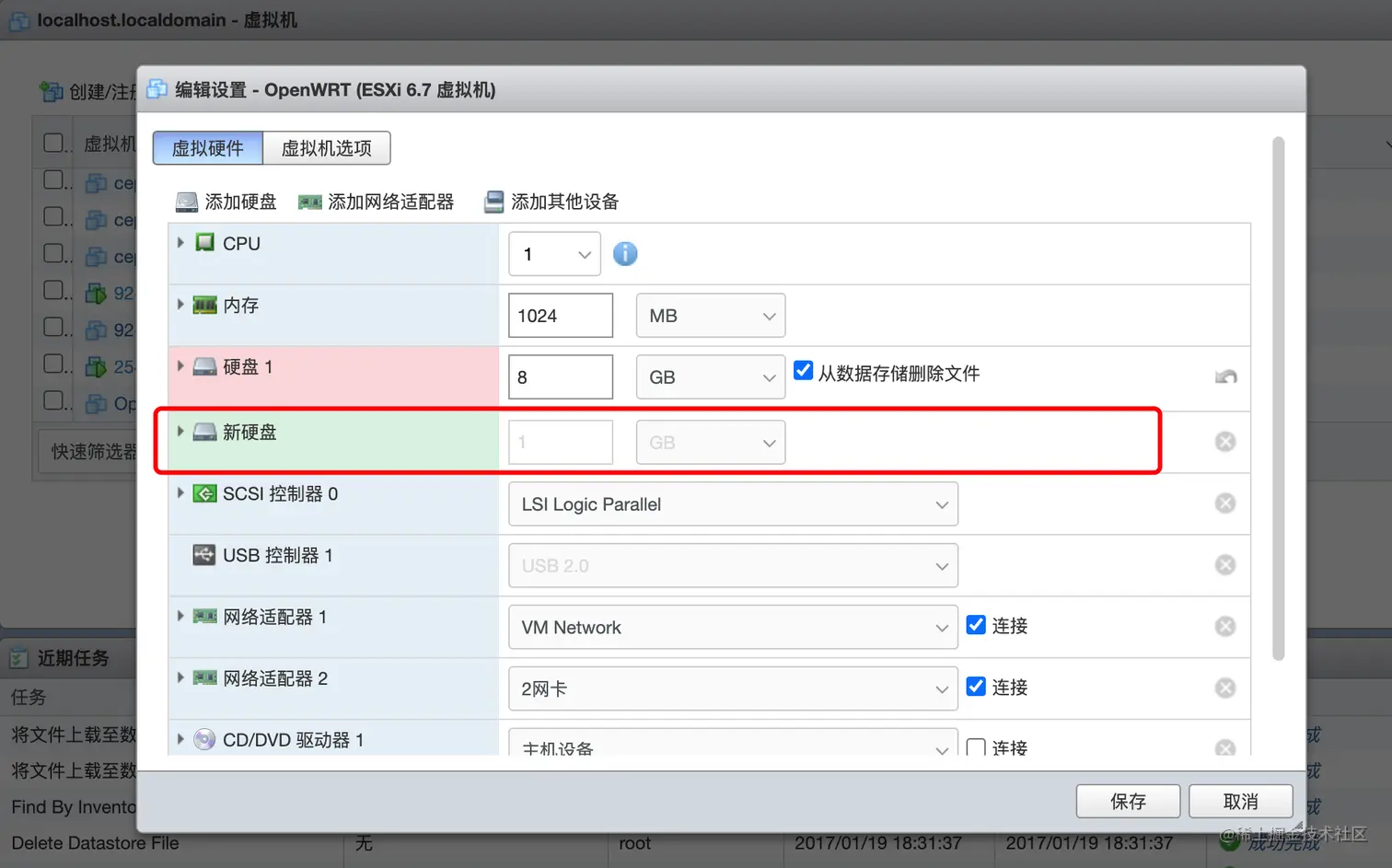Toggle 连接 checkbox for 网络适配器 1
Screen dimensions: 1392x868
[976, 624]
